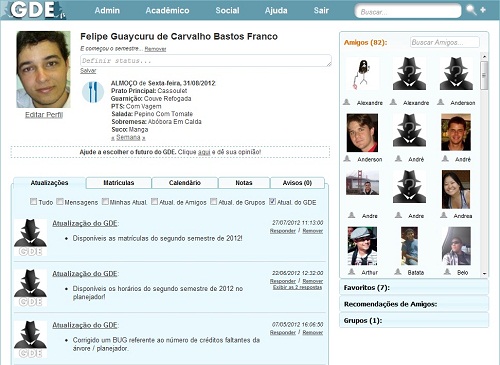Screen dimensions: 500x365
Task: Click the Editar Perfil link
Action: point(44,115)
